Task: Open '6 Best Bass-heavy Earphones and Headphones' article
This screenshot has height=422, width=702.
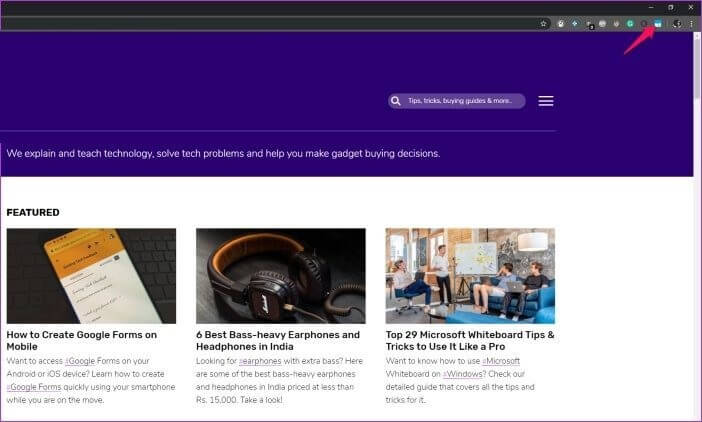Action: pos(278,341)
